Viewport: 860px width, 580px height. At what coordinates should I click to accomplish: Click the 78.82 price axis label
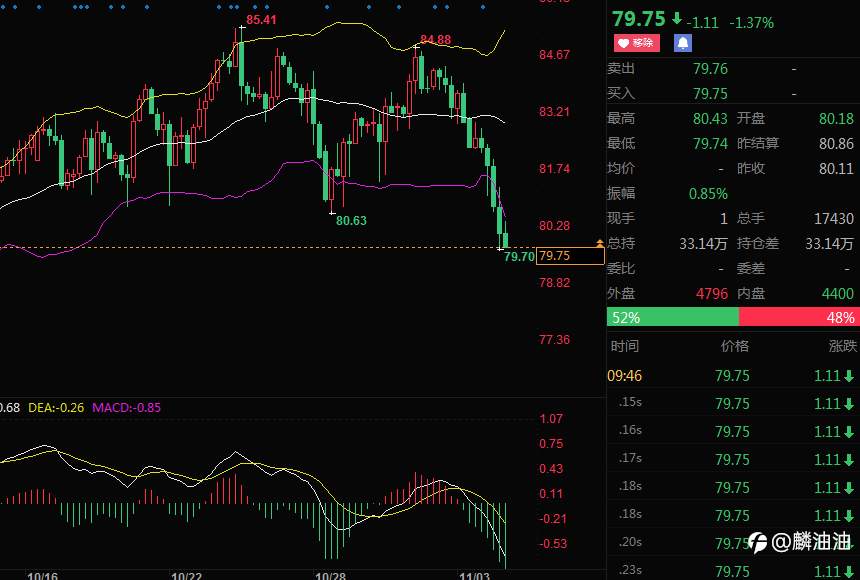pyautogui.click(x=555, y=283)
